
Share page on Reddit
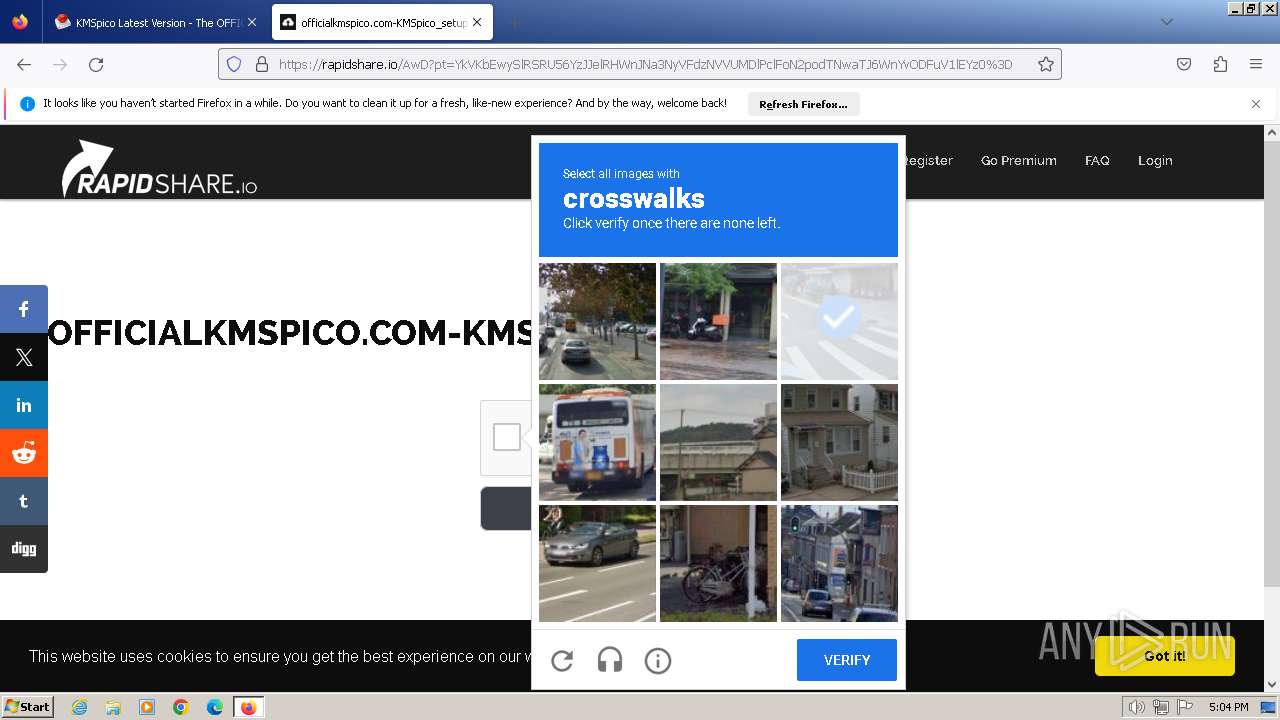(x=24, y=453)
